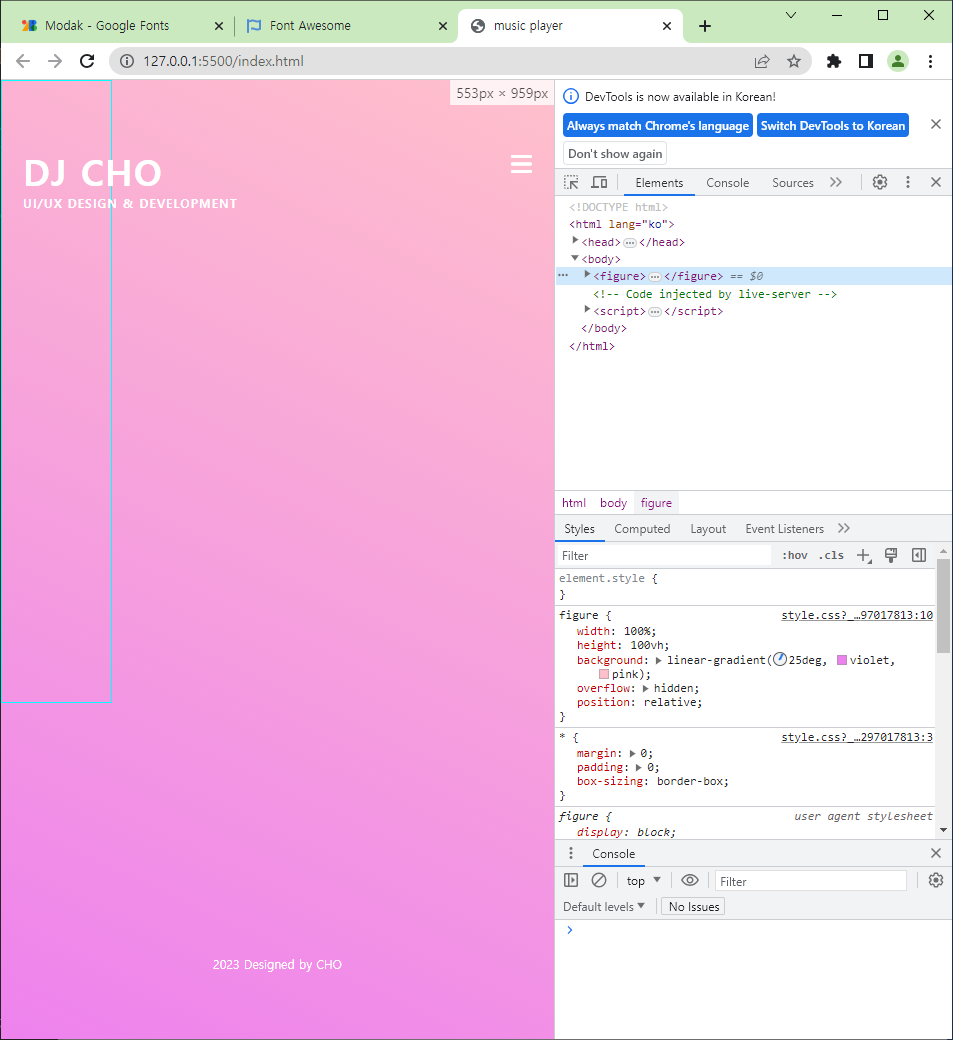The width and height of the screenshot is (953, 1040).
Task: Open Console drawer three-dot menu
Action: click(571, 853)
